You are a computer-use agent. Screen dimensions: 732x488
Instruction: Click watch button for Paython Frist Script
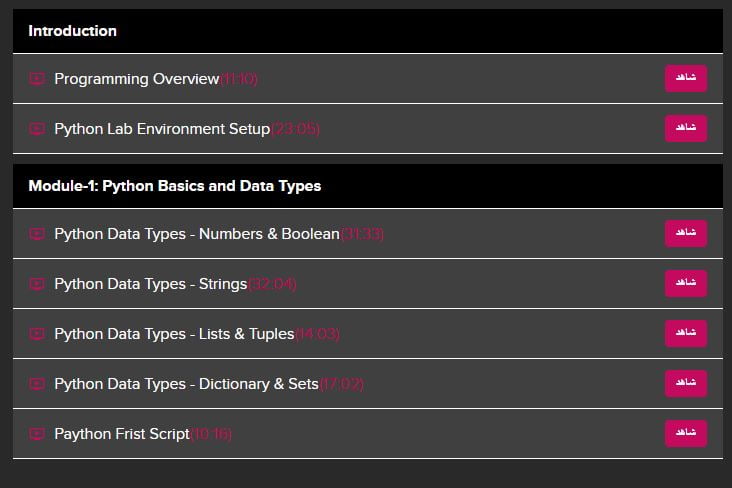(686, 433)
